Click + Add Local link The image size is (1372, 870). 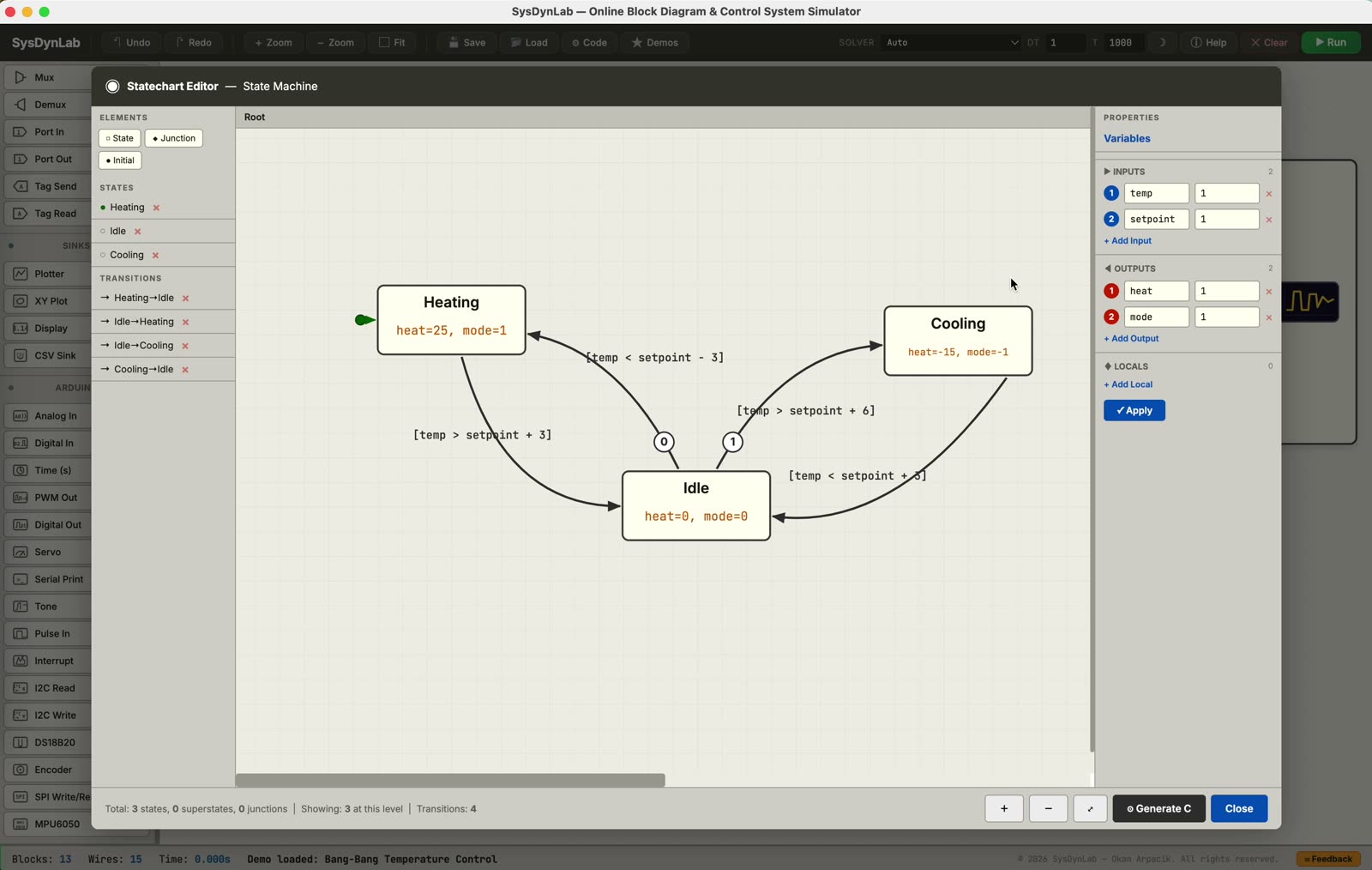(x=1128, y=384)
